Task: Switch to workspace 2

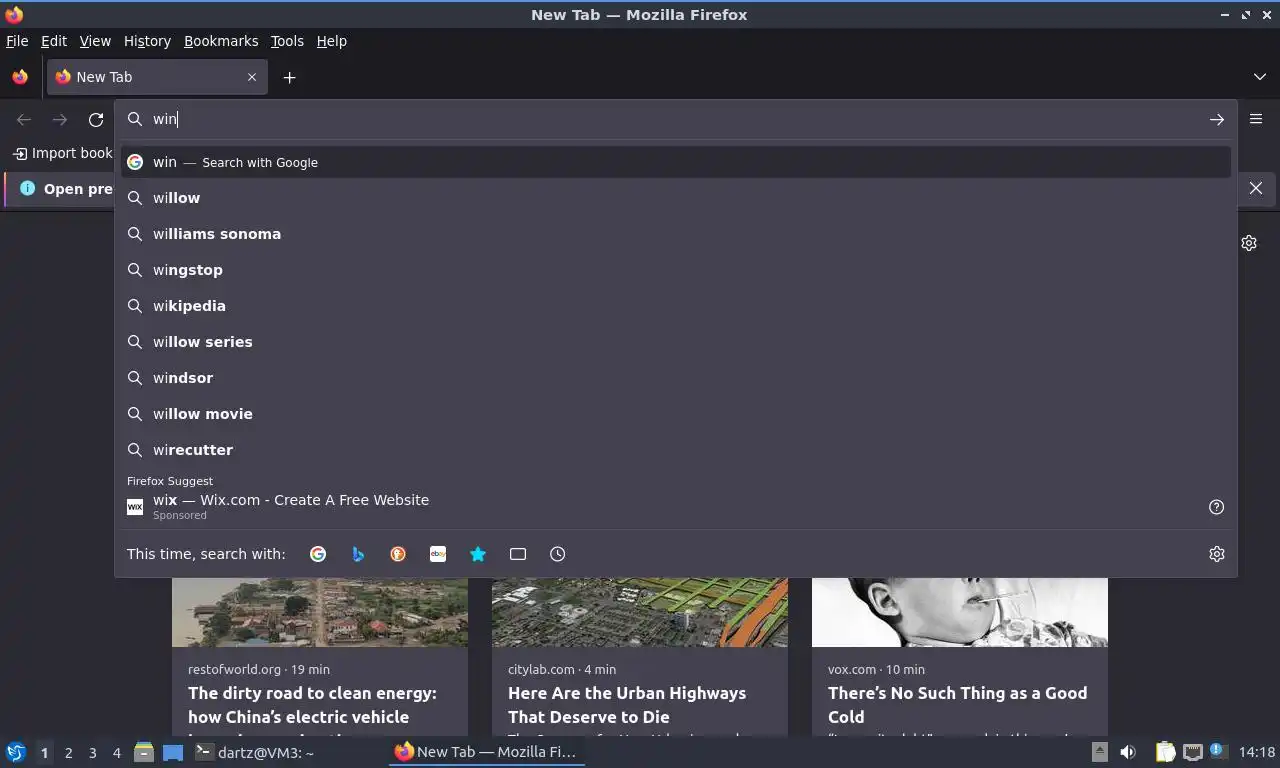Action: 68,753
